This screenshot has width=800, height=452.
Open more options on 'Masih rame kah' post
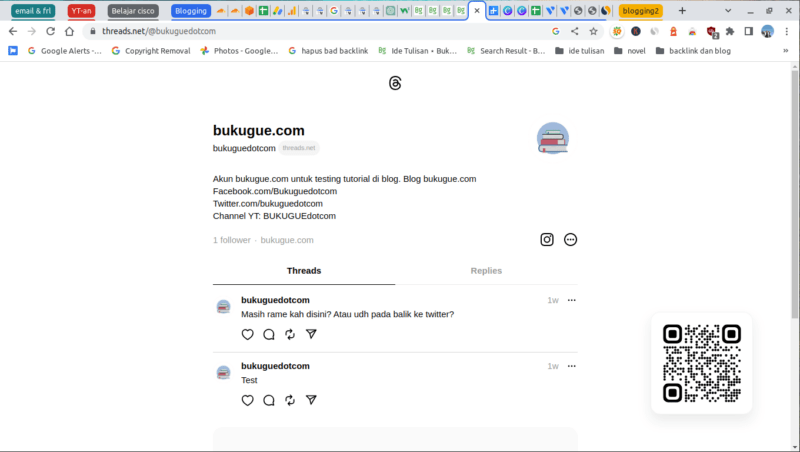pos(571,300)
